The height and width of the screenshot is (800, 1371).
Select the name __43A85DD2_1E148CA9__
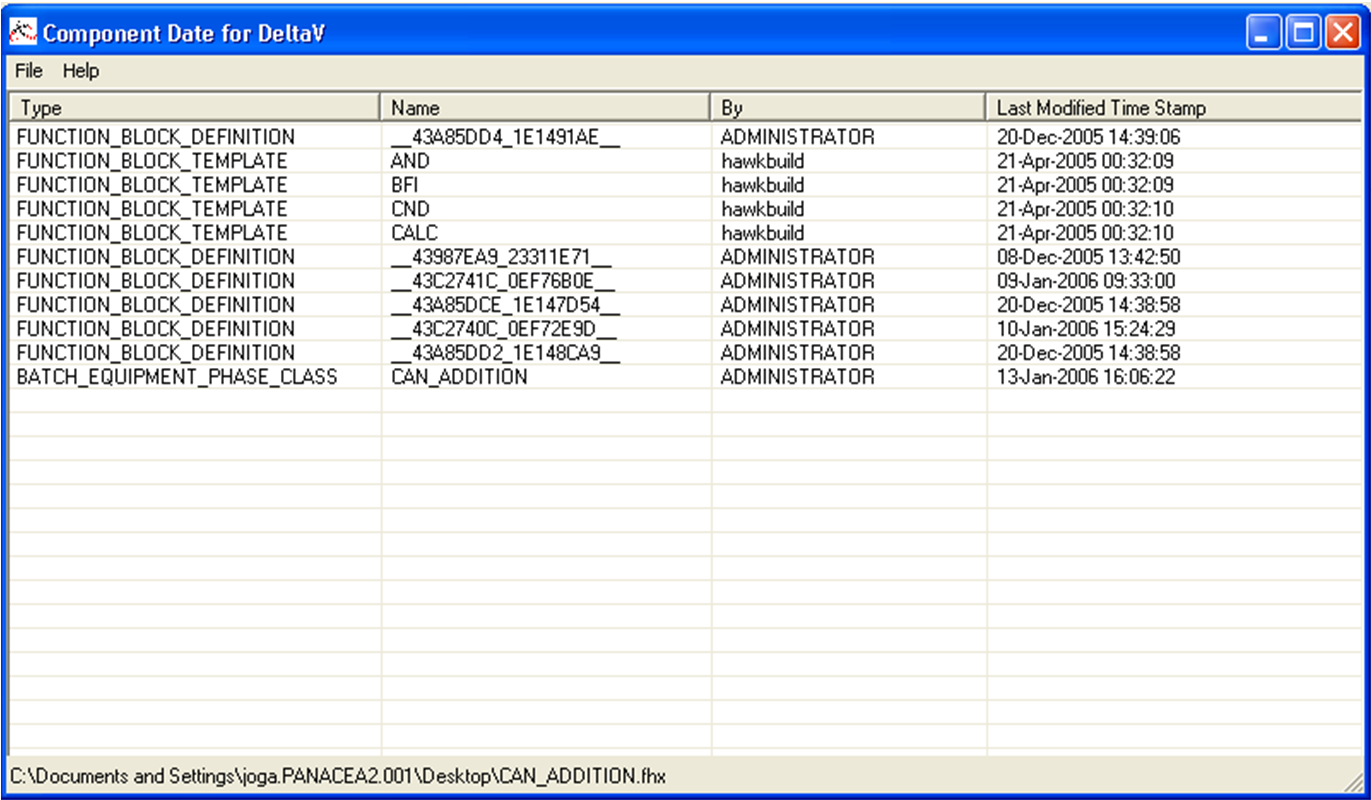pos(506,353)
